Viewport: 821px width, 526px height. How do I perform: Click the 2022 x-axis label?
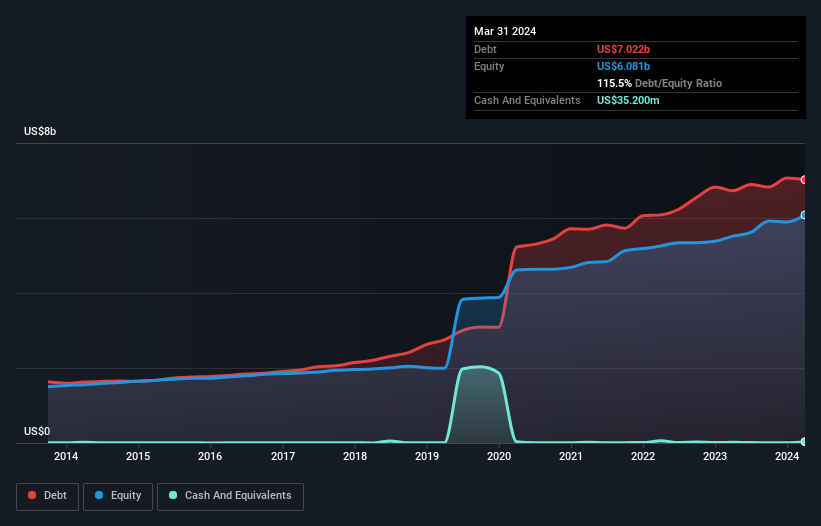[643, 456]
